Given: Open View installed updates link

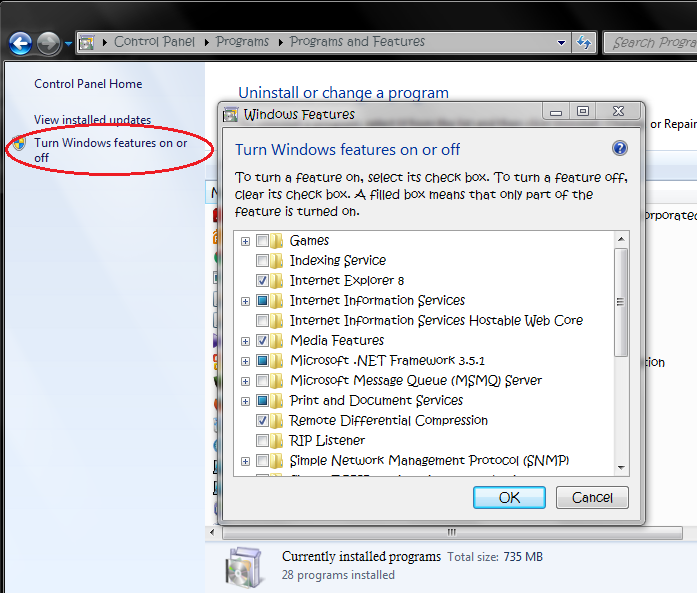Looking at the screenshot, I should click(92, 120).
